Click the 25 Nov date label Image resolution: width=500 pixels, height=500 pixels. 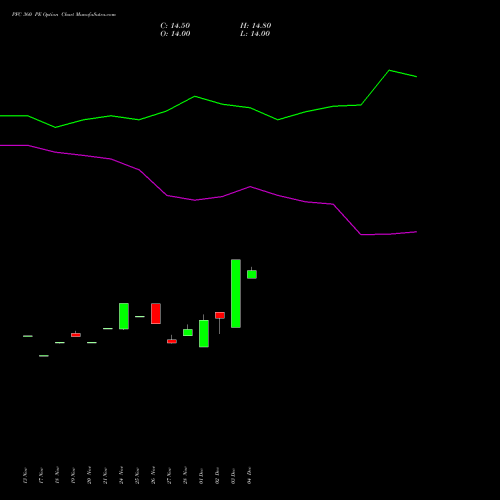tap(137, 475)
